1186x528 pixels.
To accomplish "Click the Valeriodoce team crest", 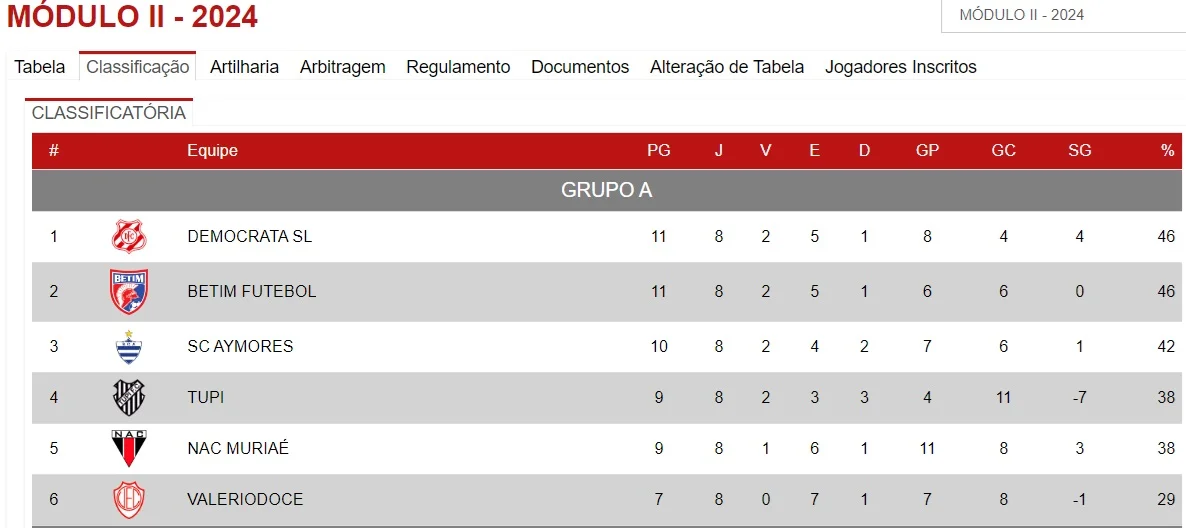I will click(x=129, y=500).
